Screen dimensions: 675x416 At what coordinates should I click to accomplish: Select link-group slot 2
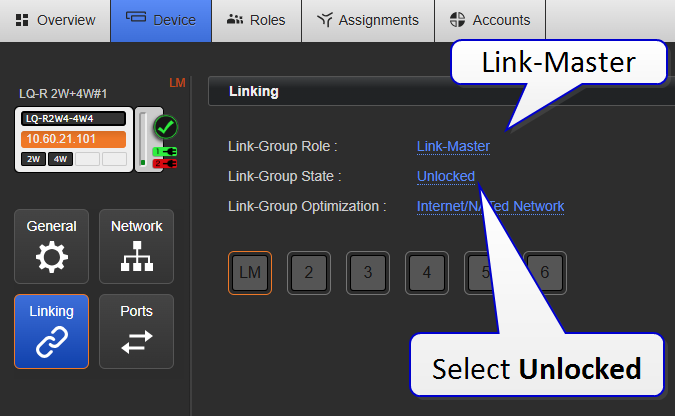tap(309, 272)
